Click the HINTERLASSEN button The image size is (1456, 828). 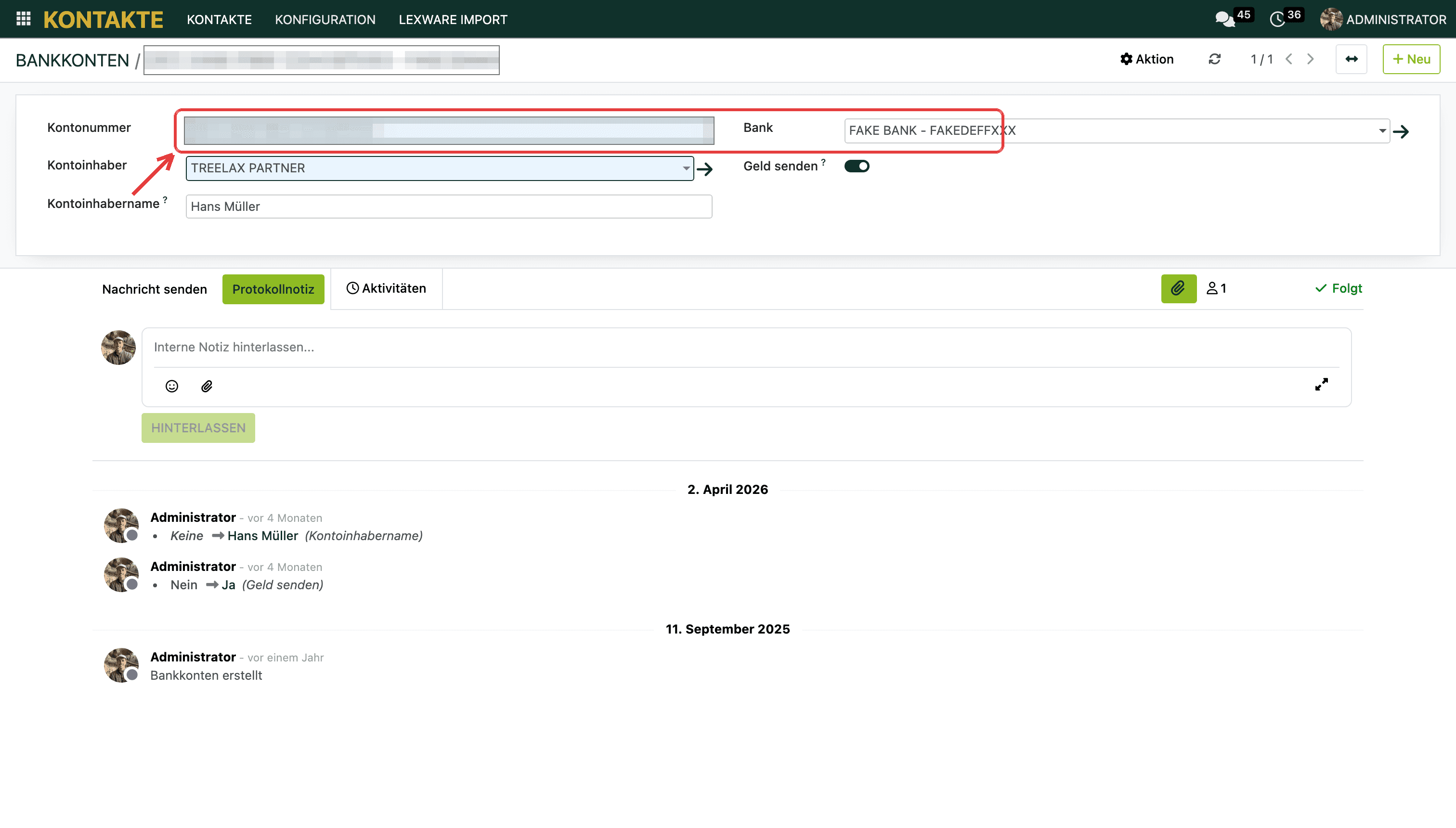198,427
